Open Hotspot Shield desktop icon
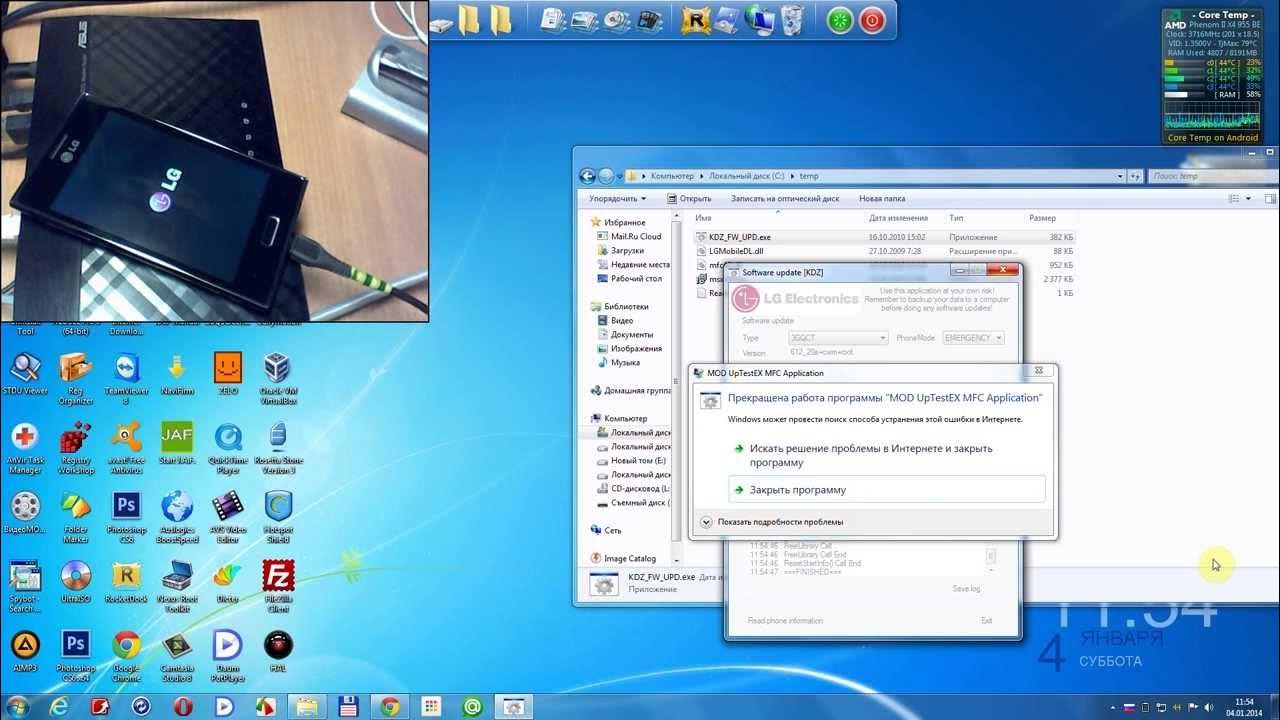Screen dimensions: 1280x720 [278, 517]
